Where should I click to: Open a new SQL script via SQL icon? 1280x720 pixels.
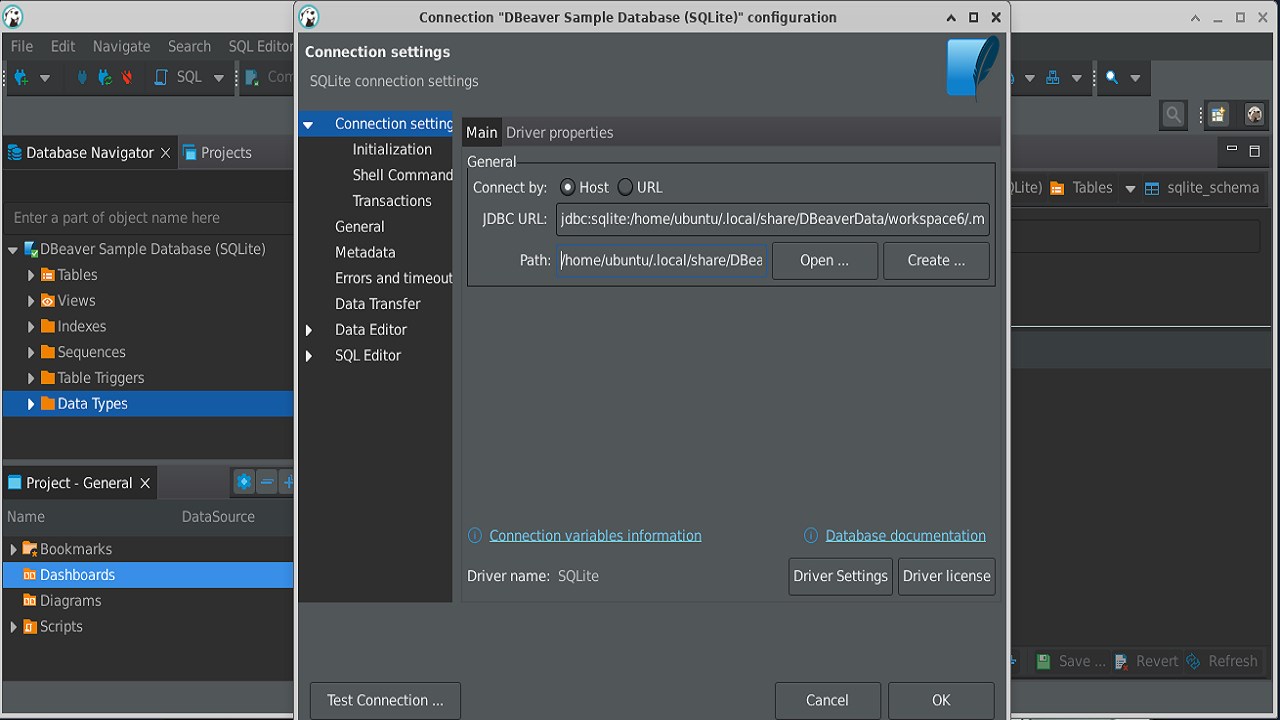(x=161, y=77)
